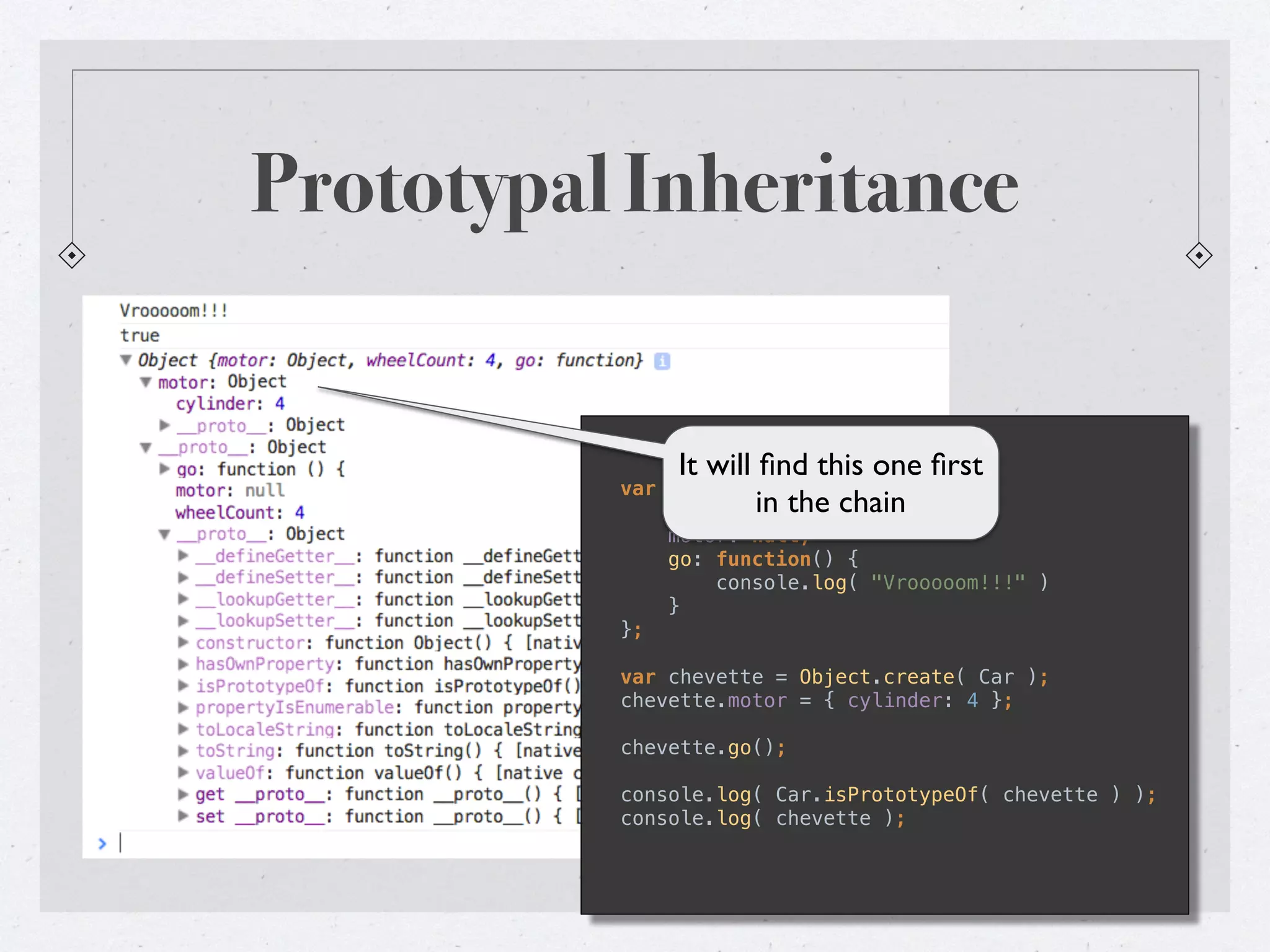Expand the hasOwnProperty function row

pos(184,664)
